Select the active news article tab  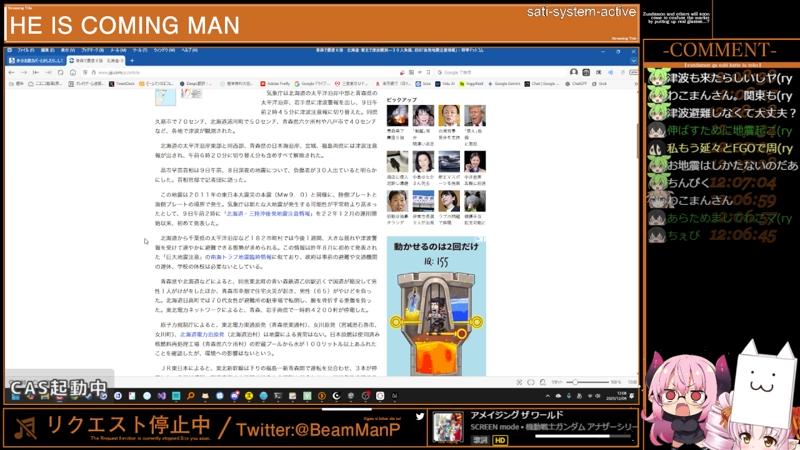tap(96, 60)
